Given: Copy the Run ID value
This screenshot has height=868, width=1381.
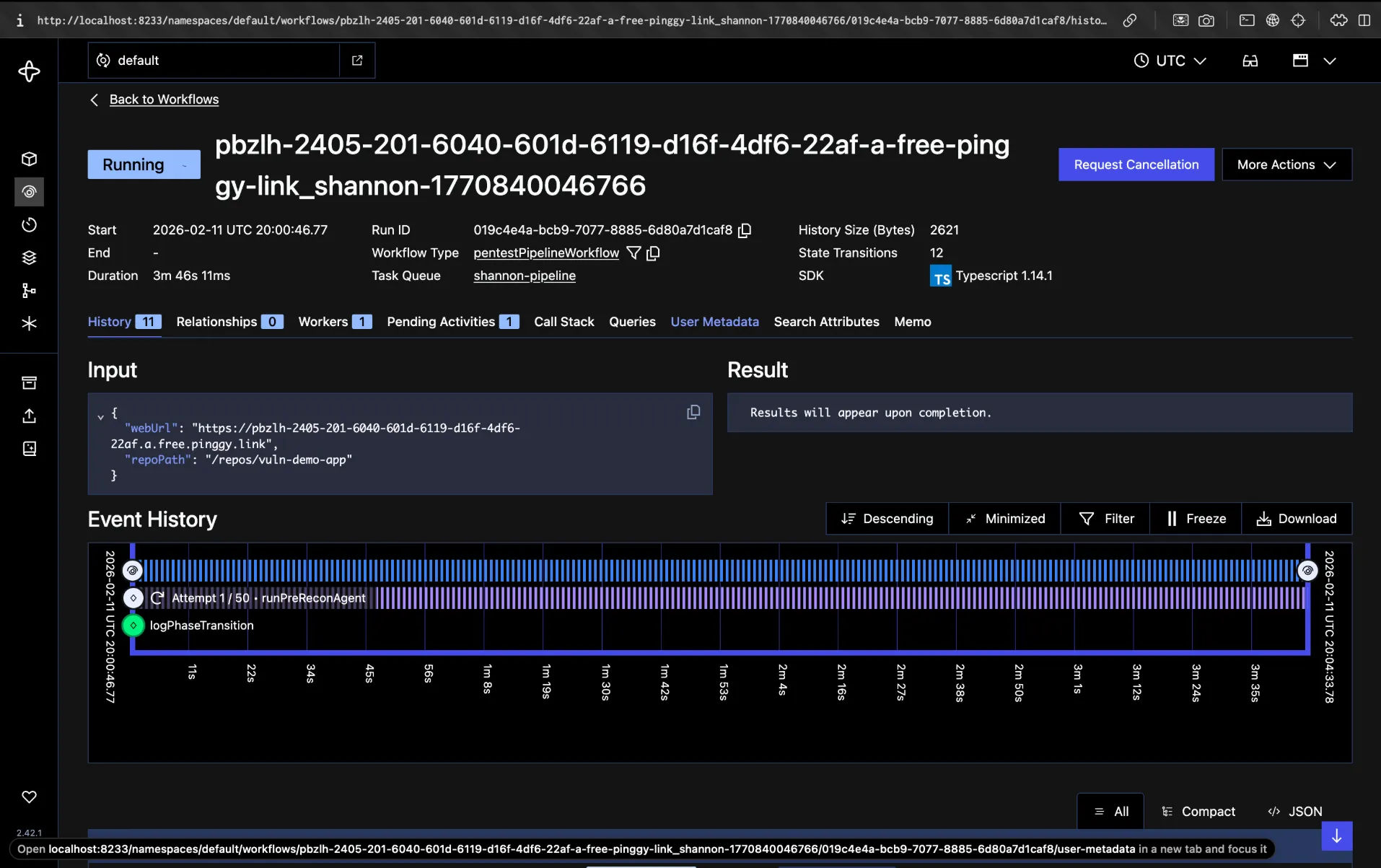Looking at the screenshot, I should 745,230.
